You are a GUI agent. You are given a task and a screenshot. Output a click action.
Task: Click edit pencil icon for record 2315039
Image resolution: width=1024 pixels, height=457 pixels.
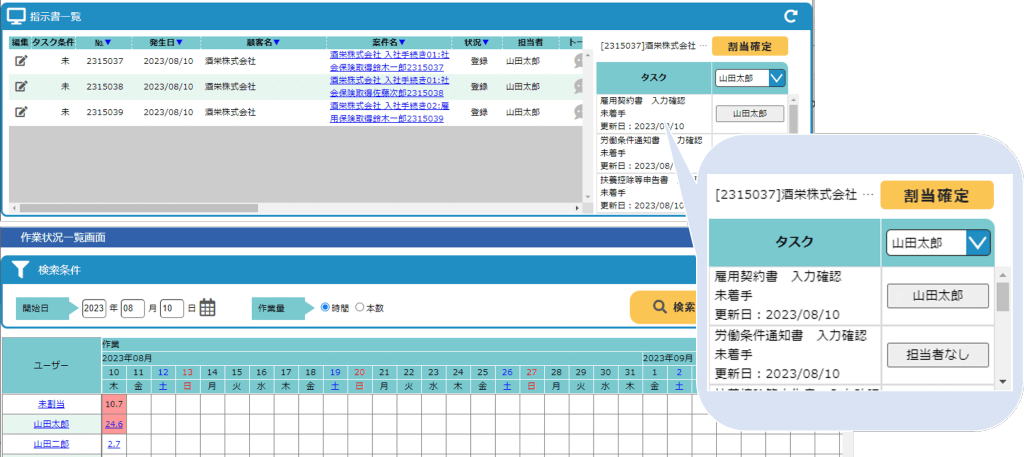coord(21,111)
